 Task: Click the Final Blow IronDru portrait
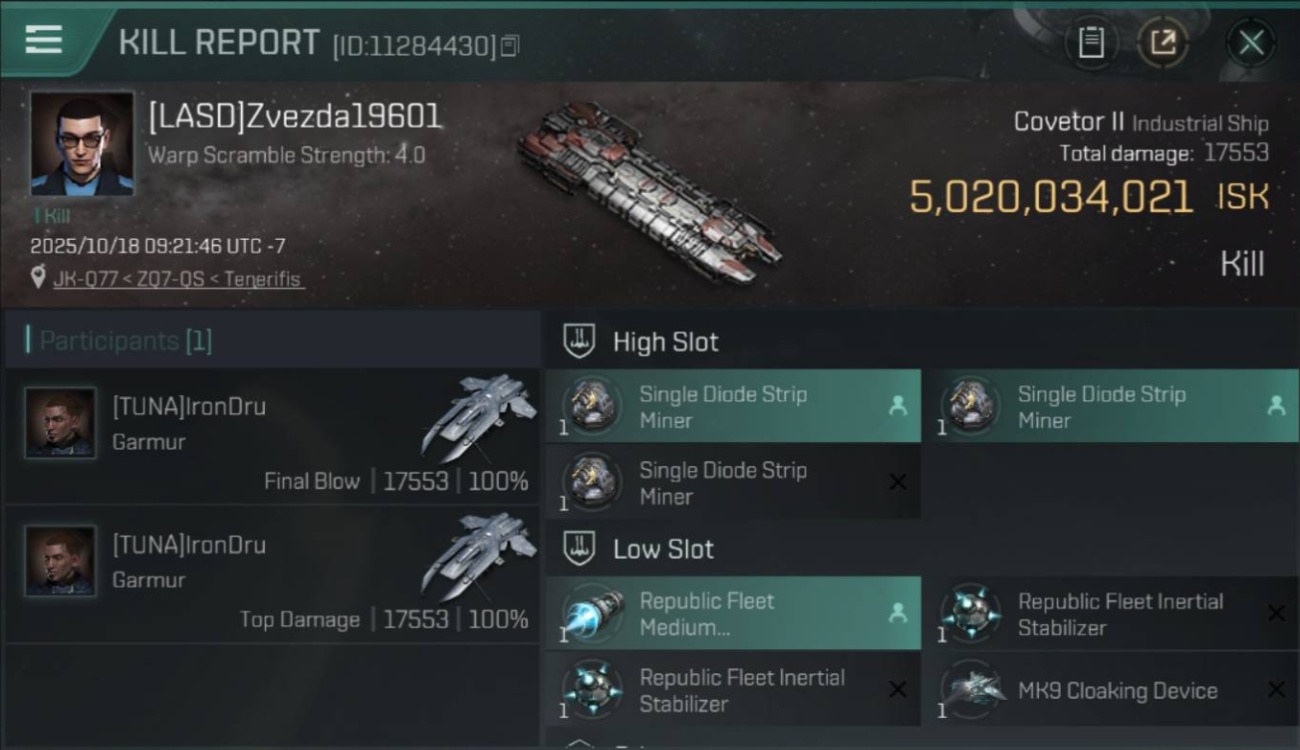pyautogui.click(x=61, y=423)
